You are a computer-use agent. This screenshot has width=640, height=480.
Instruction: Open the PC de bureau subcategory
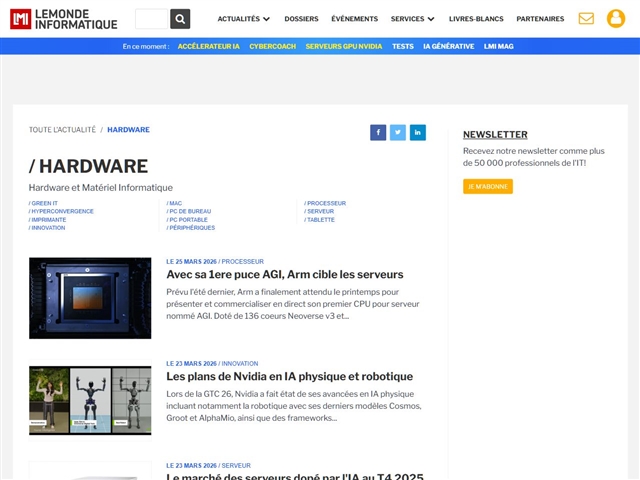point(189,211)
